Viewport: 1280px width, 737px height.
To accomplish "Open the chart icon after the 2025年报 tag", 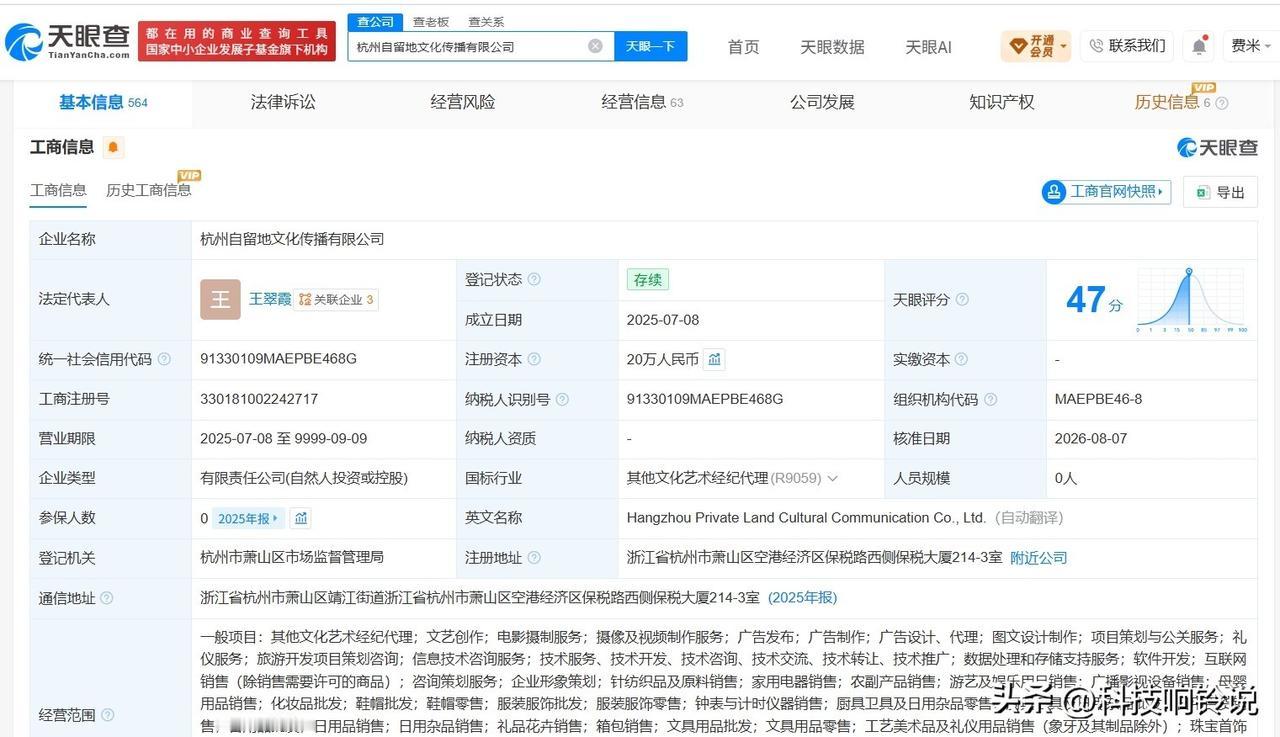I will click(x=301, y=518).
